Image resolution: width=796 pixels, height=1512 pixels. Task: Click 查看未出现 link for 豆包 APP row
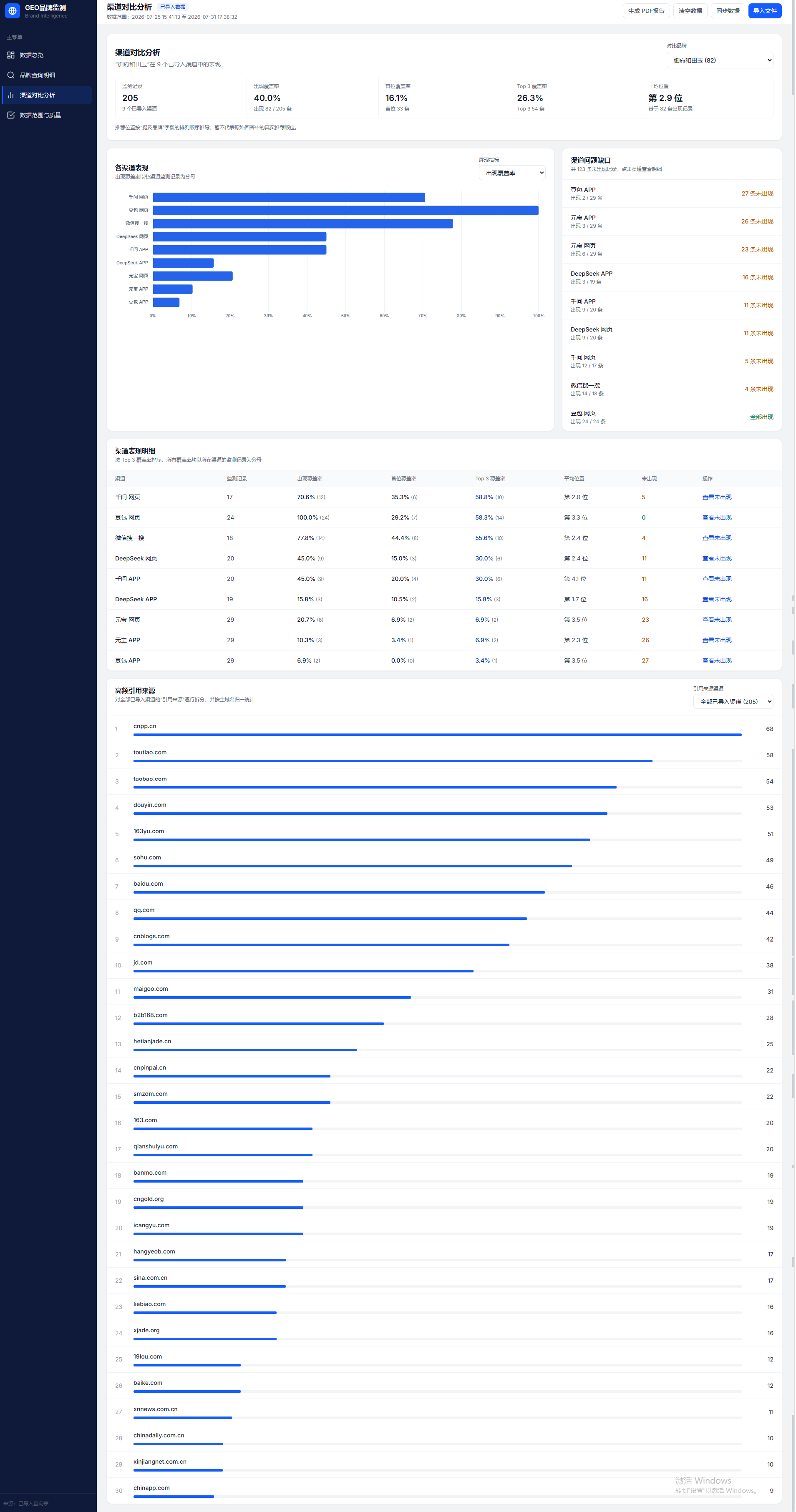717,661
